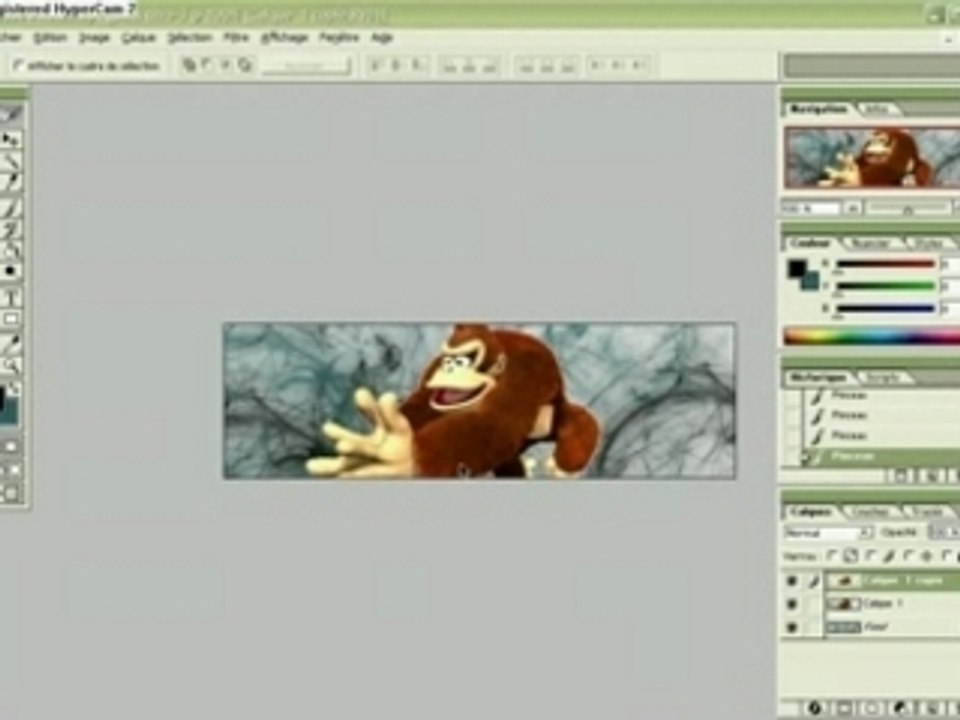Select the Gradient tool

(10, 250)
